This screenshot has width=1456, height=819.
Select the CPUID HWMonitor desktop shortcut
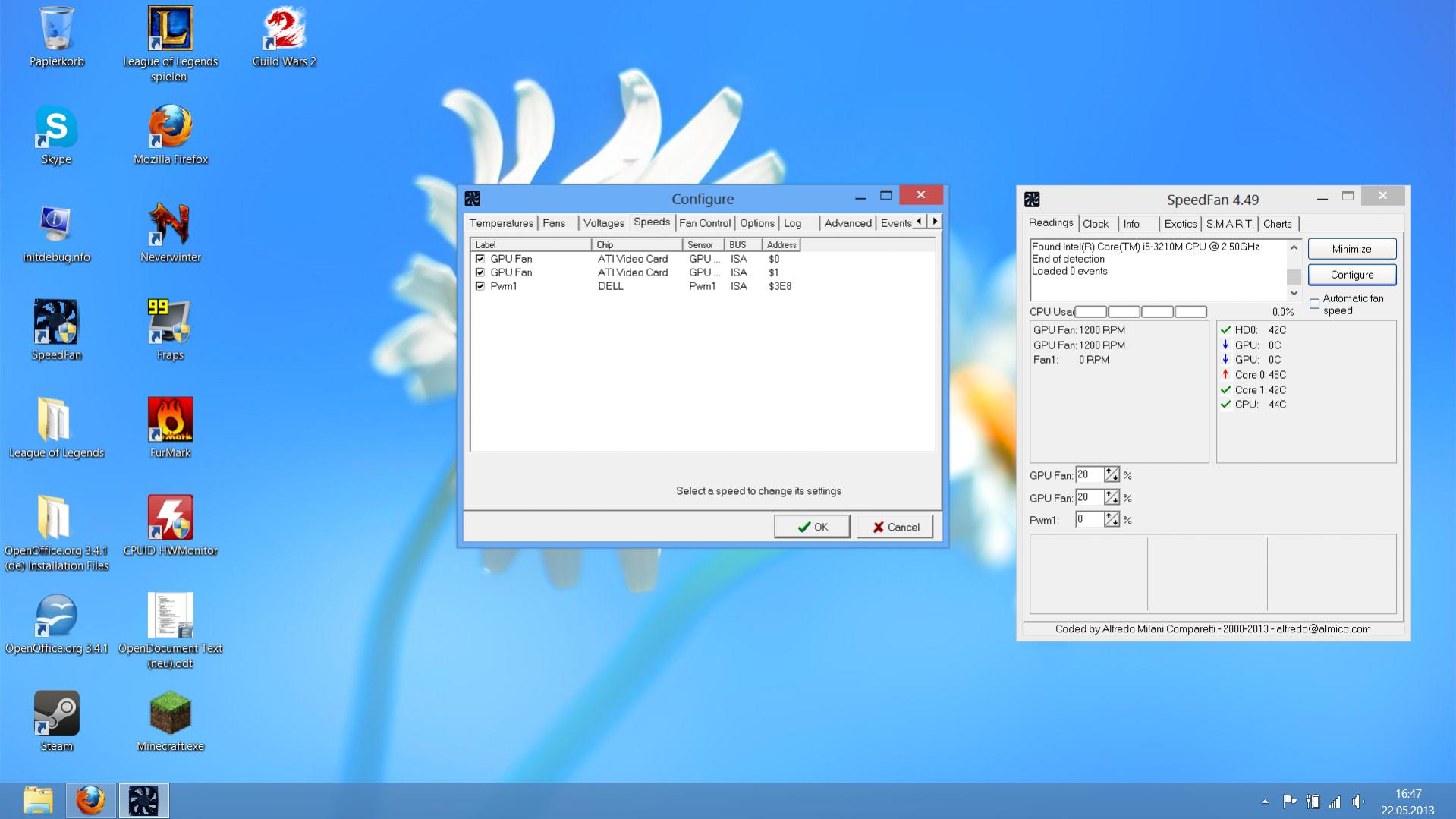[170, 528]
